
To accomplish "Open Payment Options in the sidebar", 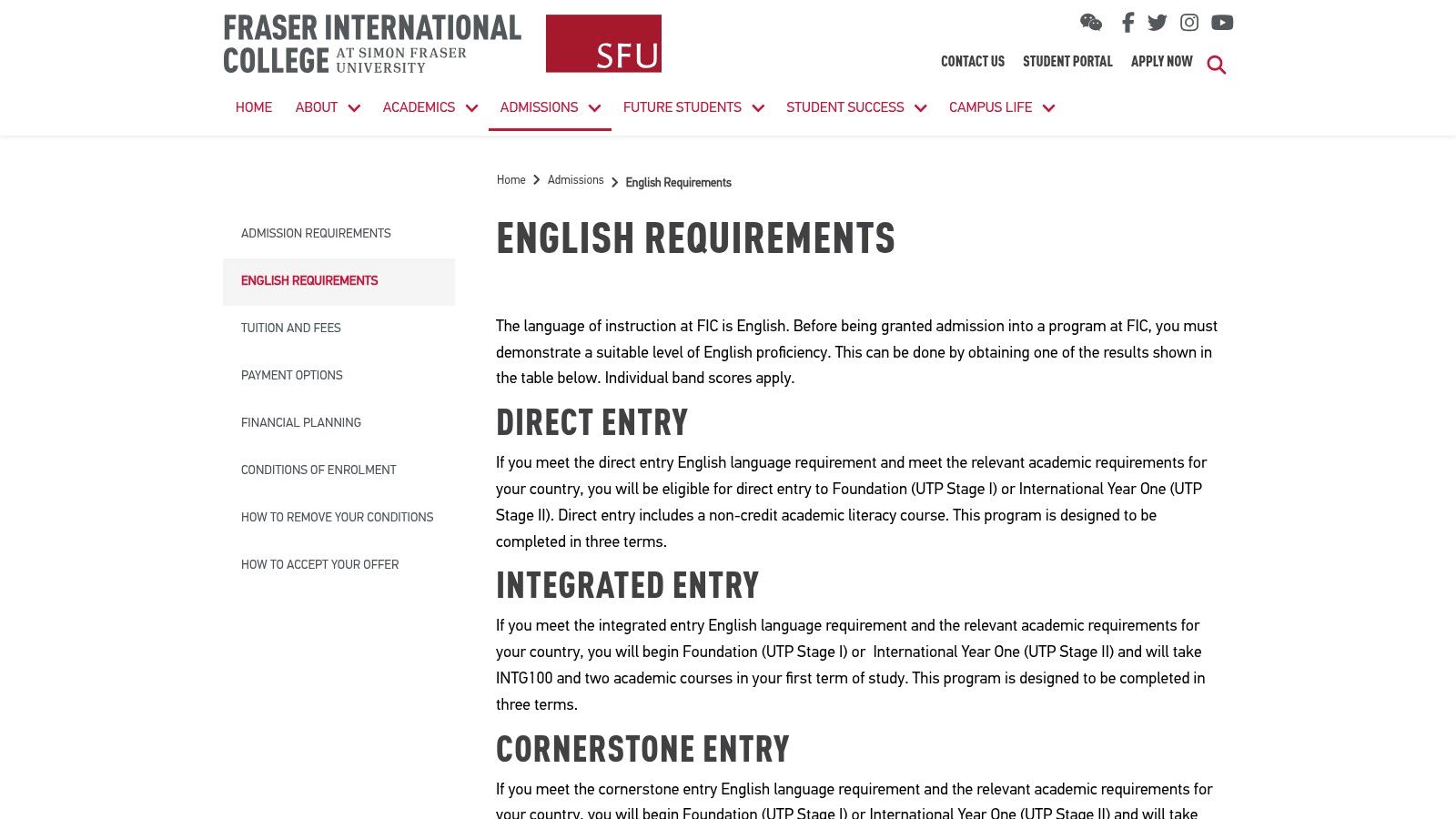I will coord(339,376).
